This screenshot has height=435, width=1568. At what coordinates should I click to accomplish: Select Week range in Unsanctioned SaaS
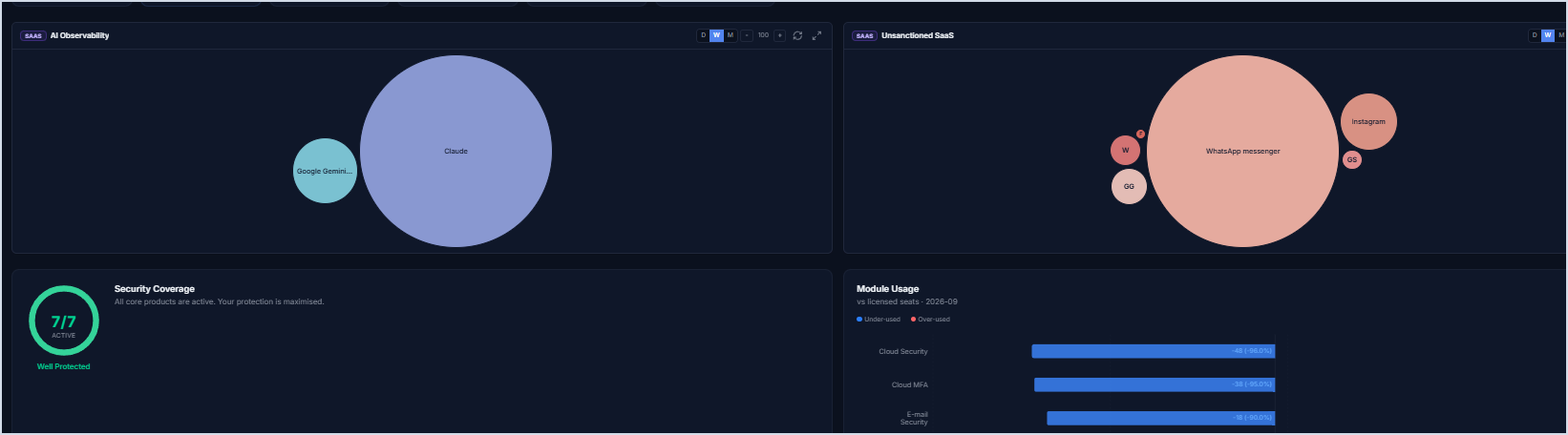pyautogui.click(x=1548, y=35)
